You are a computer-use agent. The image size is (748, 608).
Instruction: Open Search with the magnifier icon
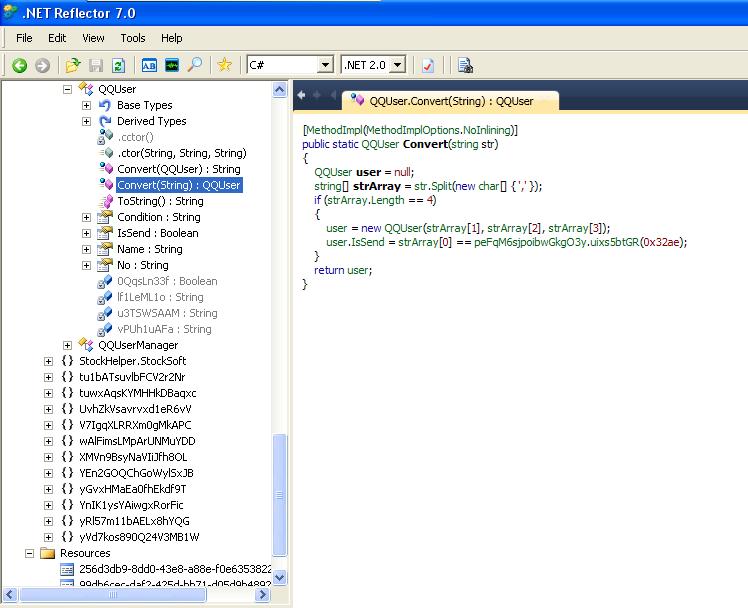point(195,65)
